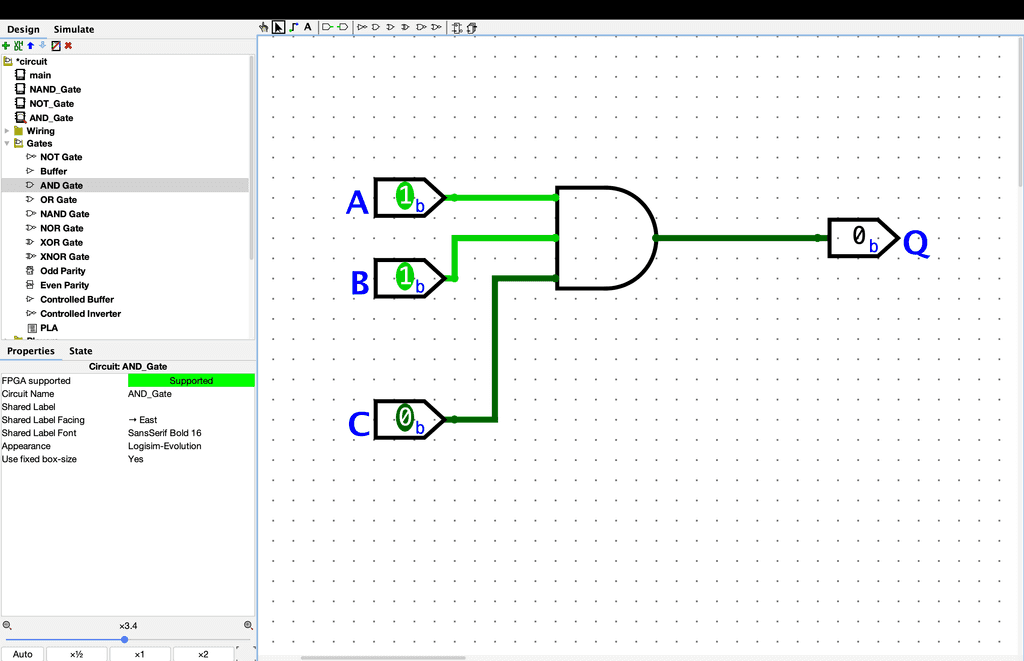Expand the Wiring library folder
Viewport: 1024px width, 661px height.
tap(7, 131)
